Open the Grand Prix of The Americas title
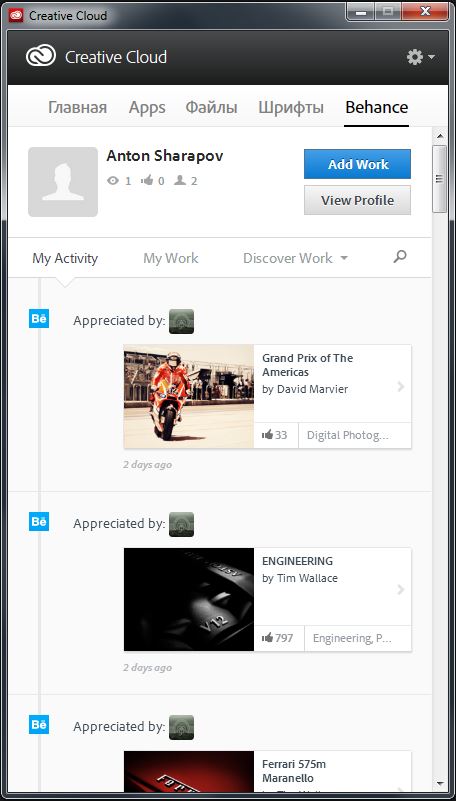456x801 pixels. click(x=307, y=365)
